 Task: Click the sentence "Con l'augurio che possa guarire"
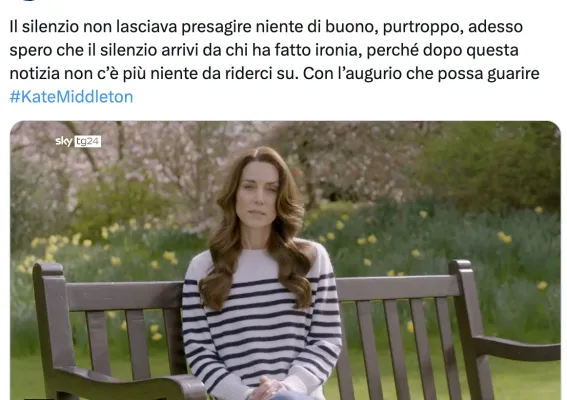tap(421, 74)
